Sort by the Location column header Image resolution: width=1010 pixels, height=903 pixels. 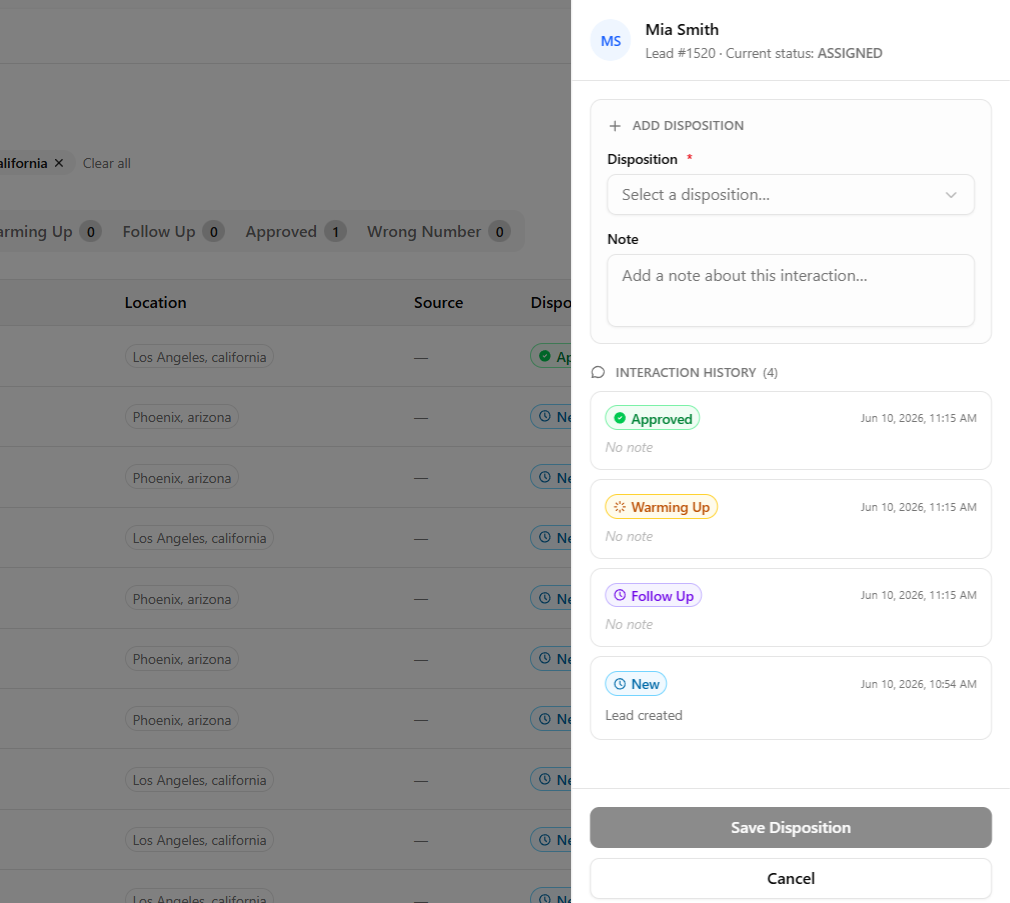click(x=155, y=303)
